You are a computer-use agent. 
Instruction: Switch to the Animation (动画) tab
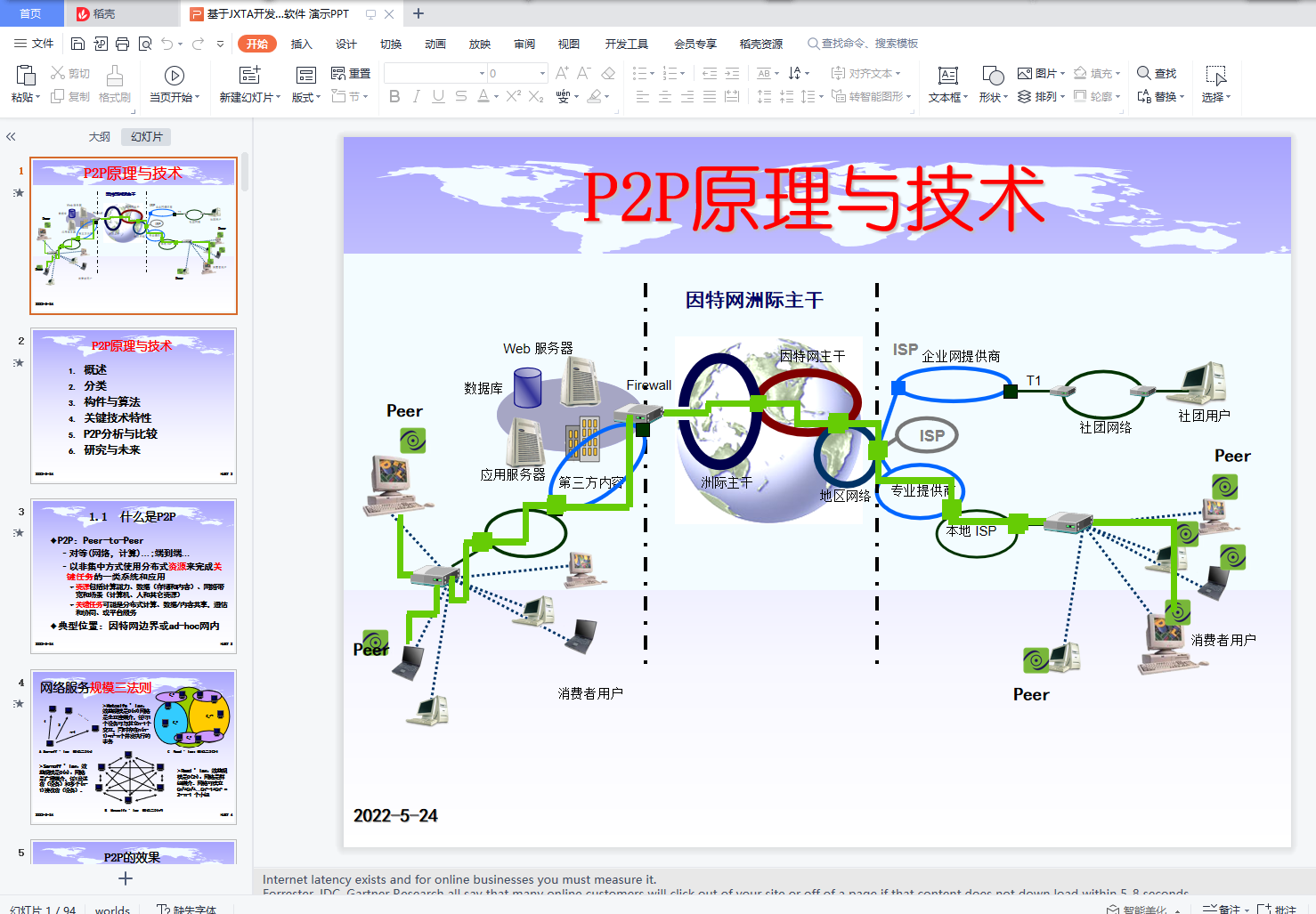tap(435, 44)
